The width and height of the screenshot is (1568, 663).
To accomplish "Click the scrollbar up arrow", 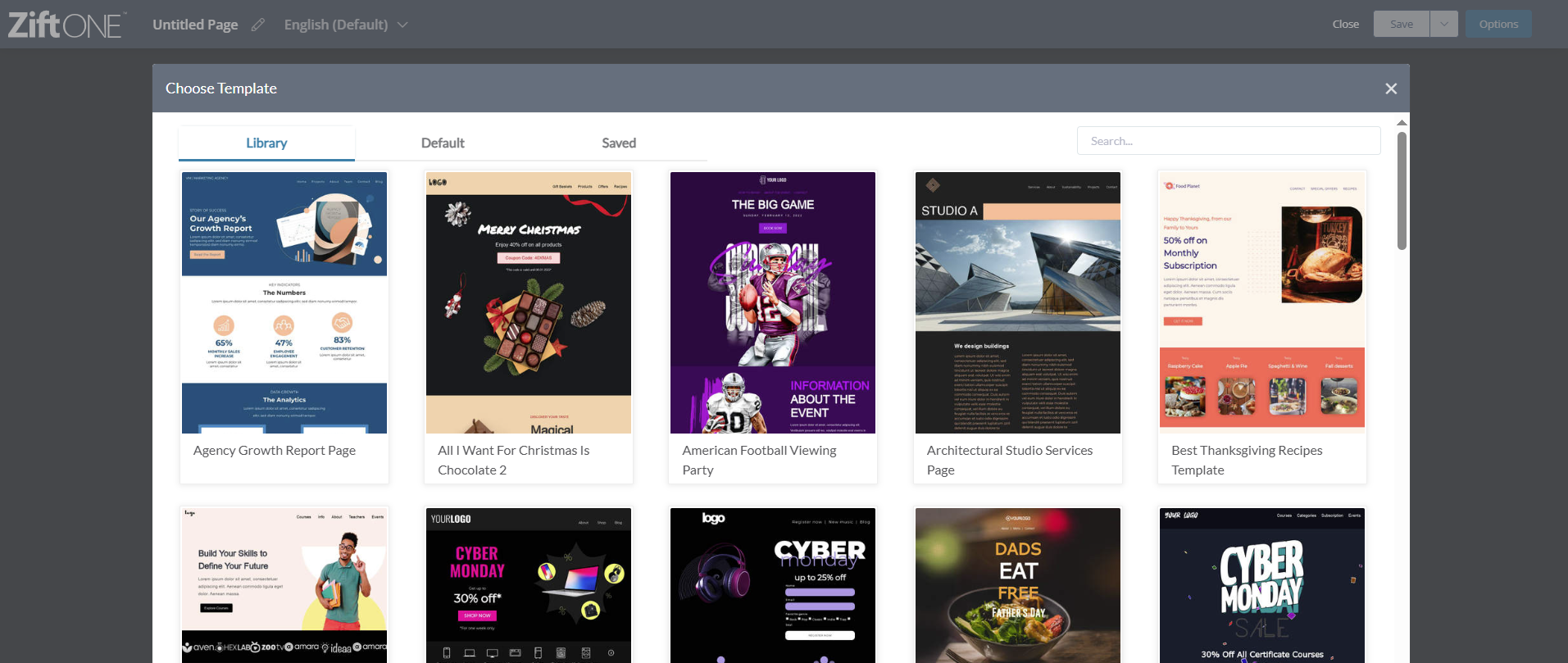I will (1402, 123).
